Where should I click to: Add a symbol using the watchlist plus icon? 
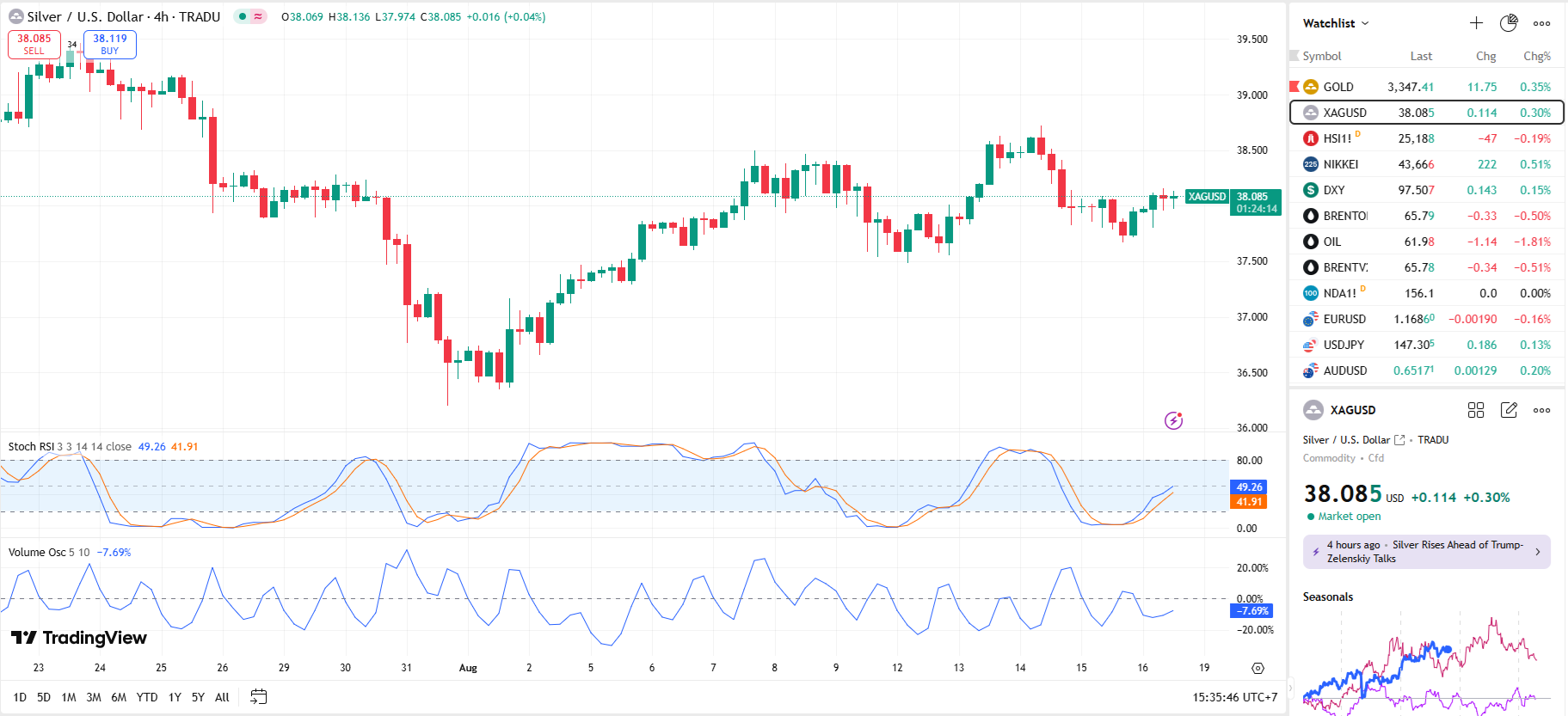coord(1476,23)
